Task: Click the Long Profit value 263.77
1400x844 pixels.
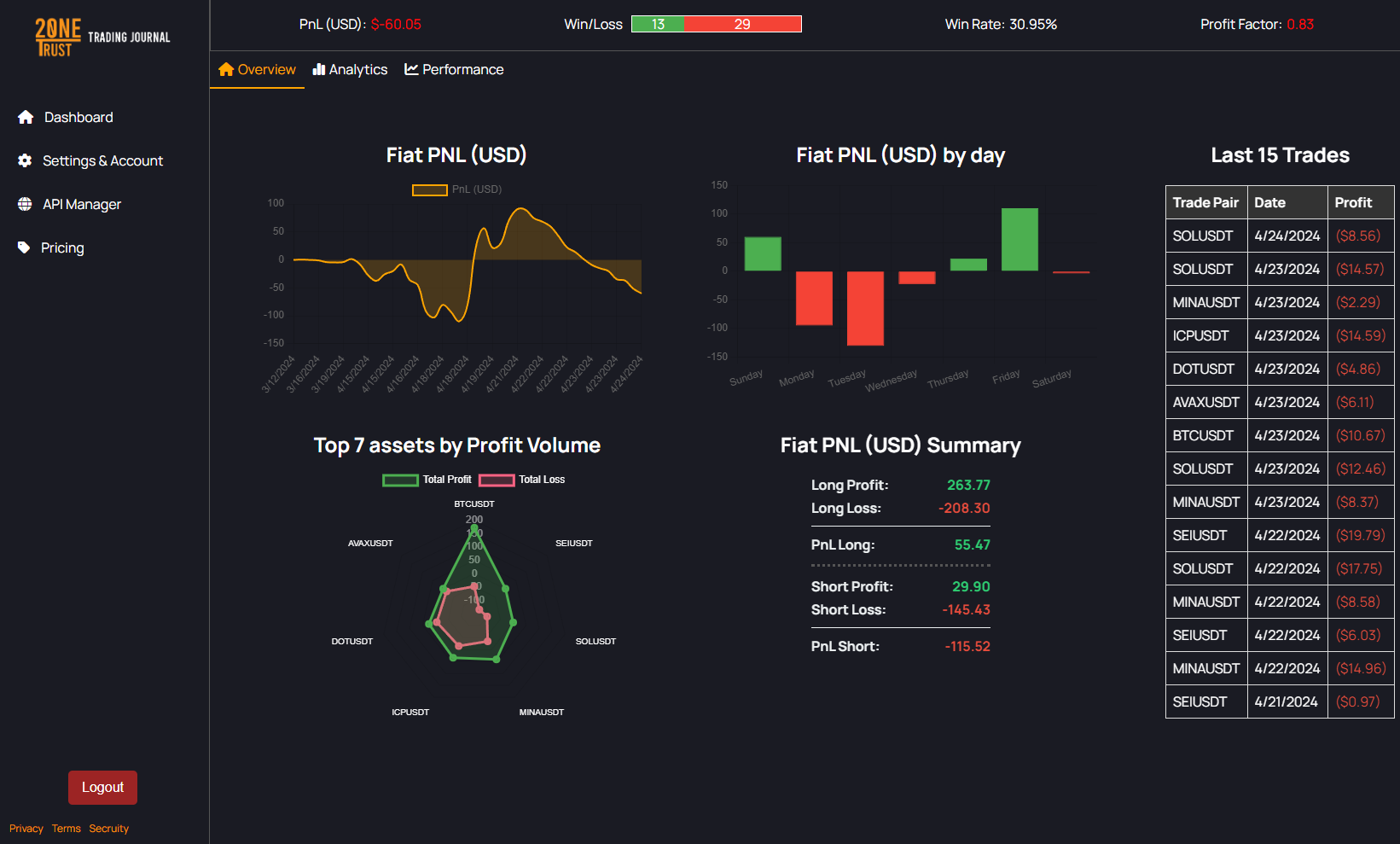Action: tap(968, 485)
